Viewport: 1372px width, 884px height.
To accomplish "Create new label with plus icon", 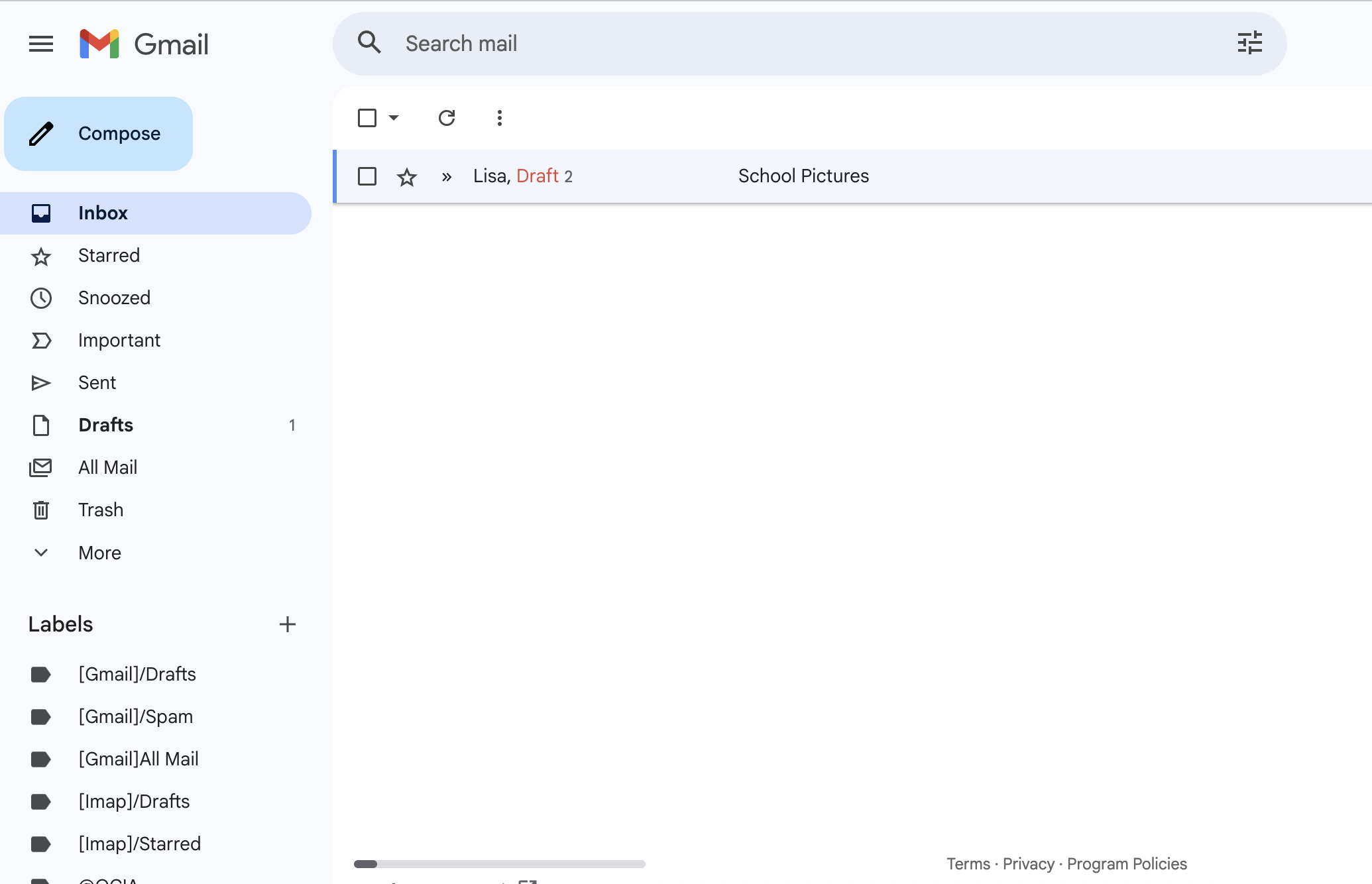I will (x=287, y=624).
